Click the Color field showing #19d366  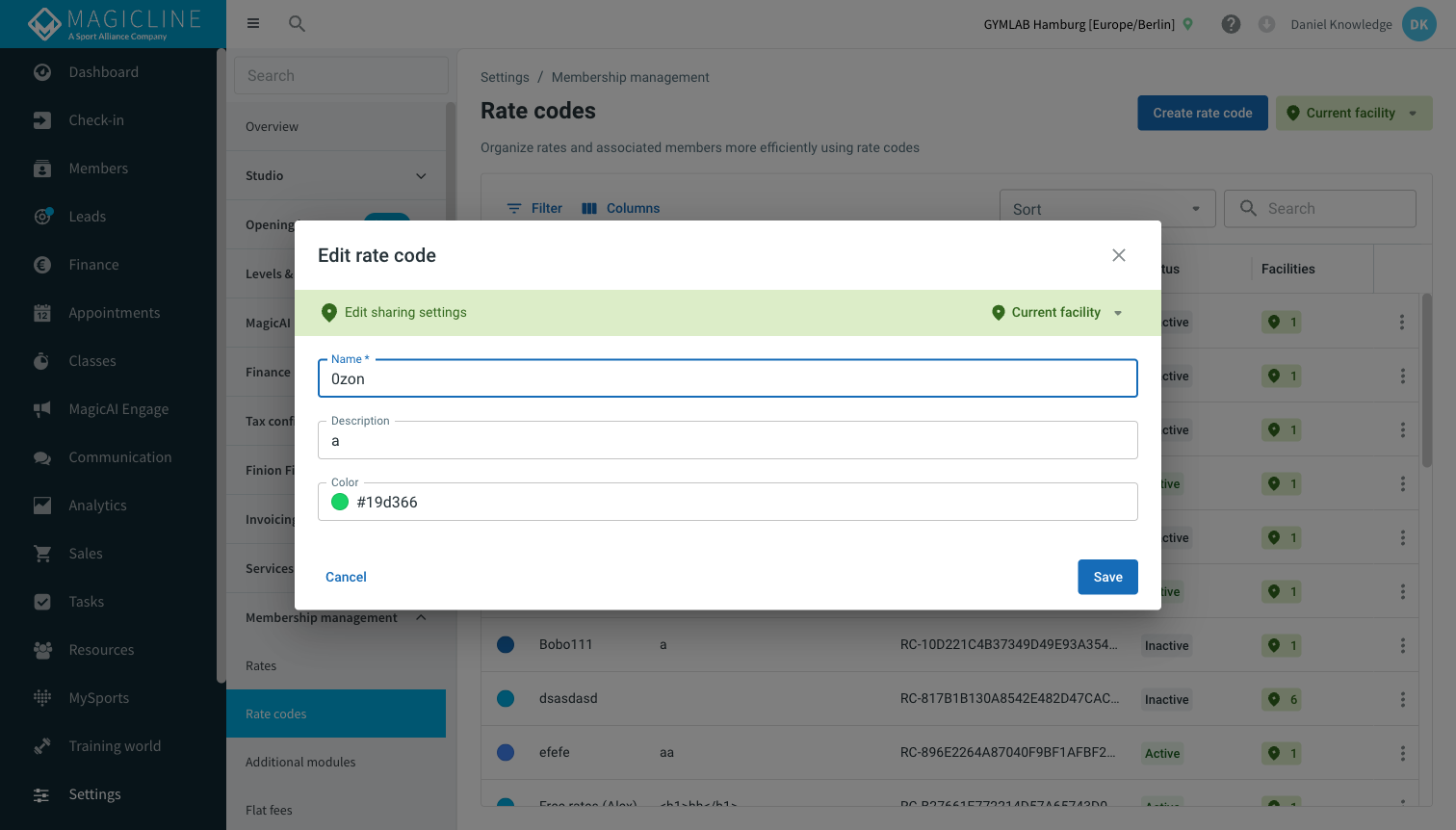click(x=728, y=502)
